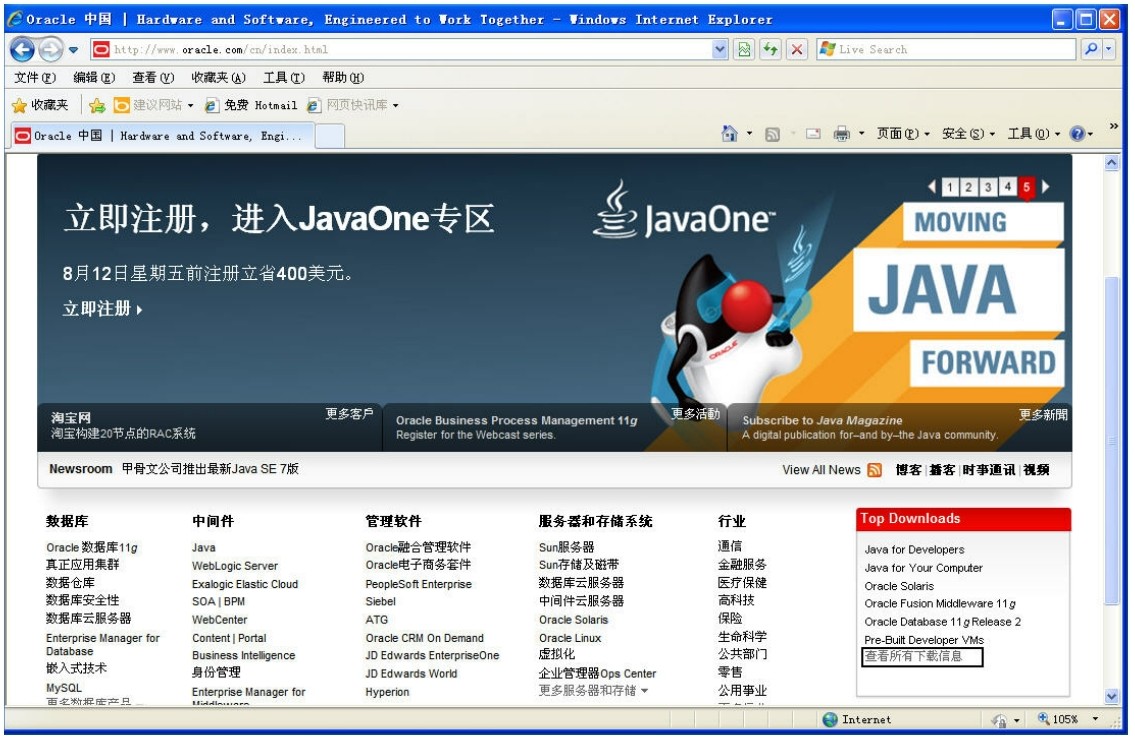The width and height of the screenshot is (1135, 739).
Task: Open the 查看(V) menu
Action: click(x=153, y=77)
